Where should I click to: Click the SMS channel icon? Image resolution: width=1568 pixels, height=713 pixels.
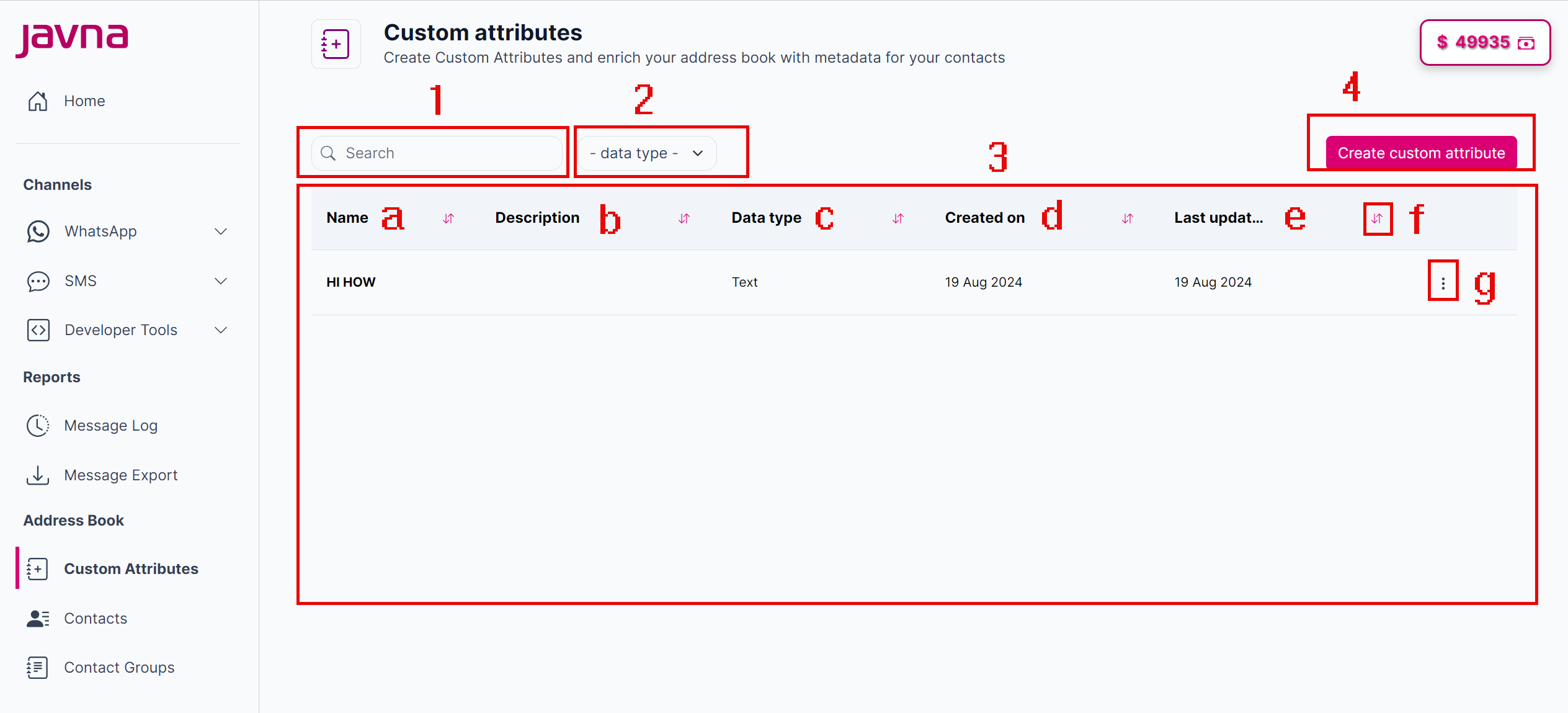point(38,281)
